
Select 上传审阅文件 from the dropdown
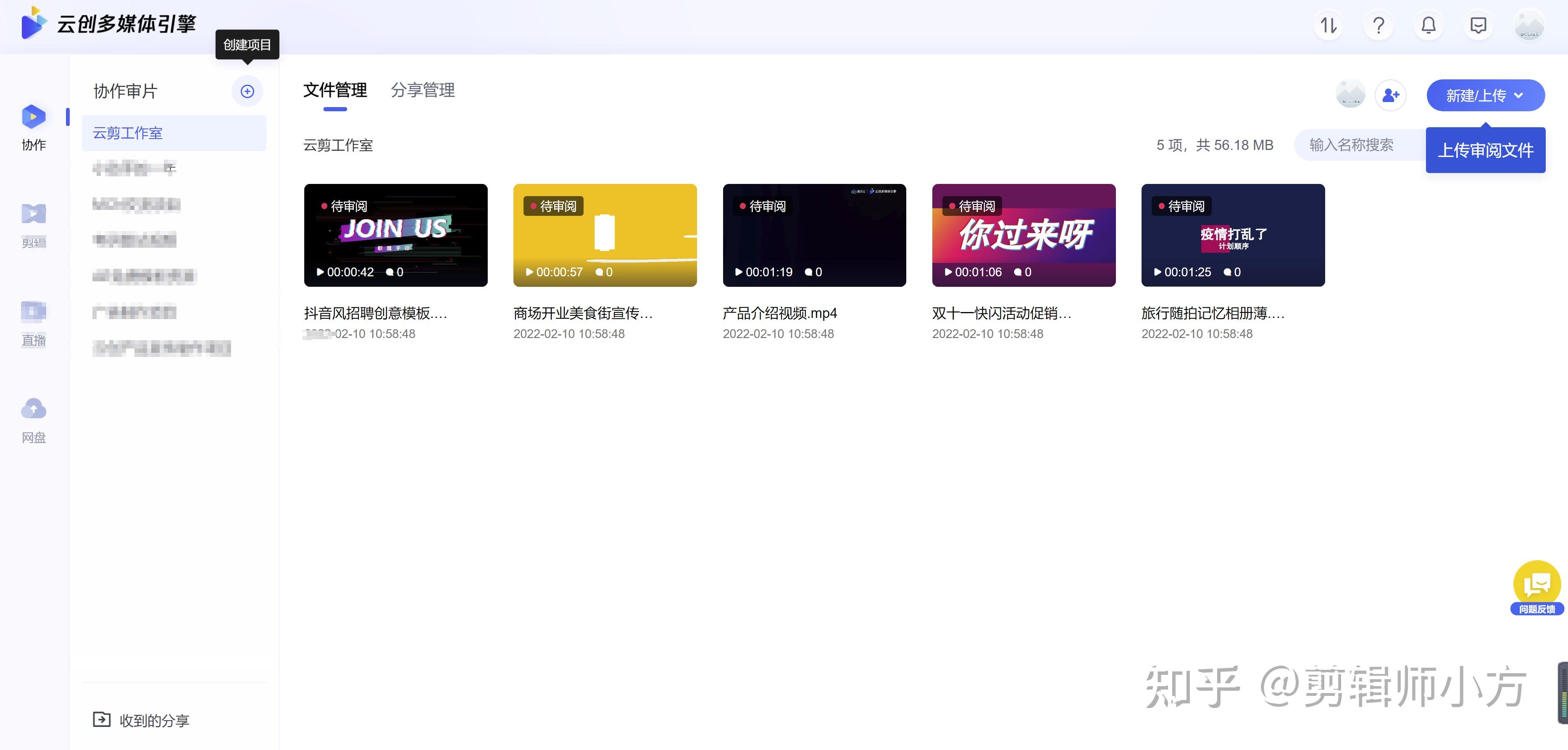1485,150
